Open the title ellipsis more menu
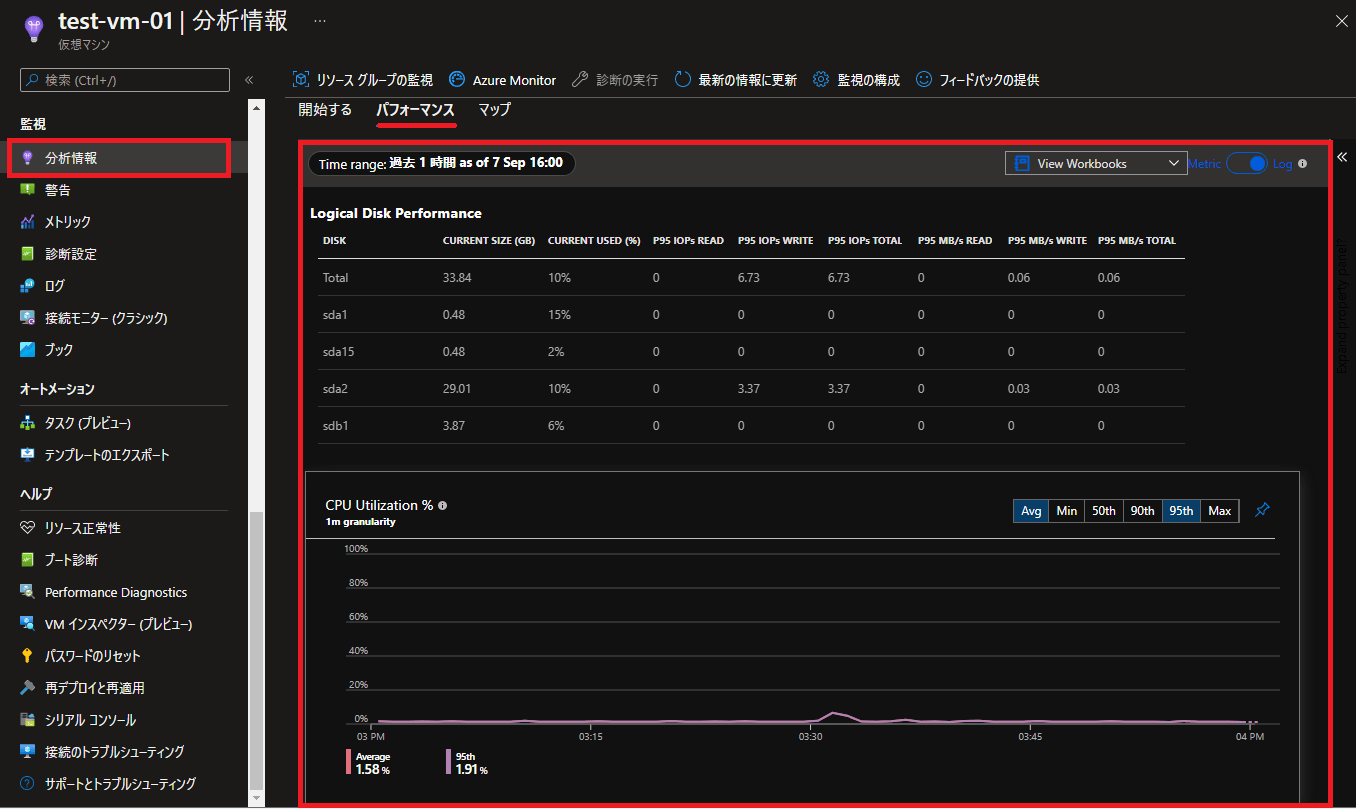This screenshot has height=809, width=1356. 320,21
